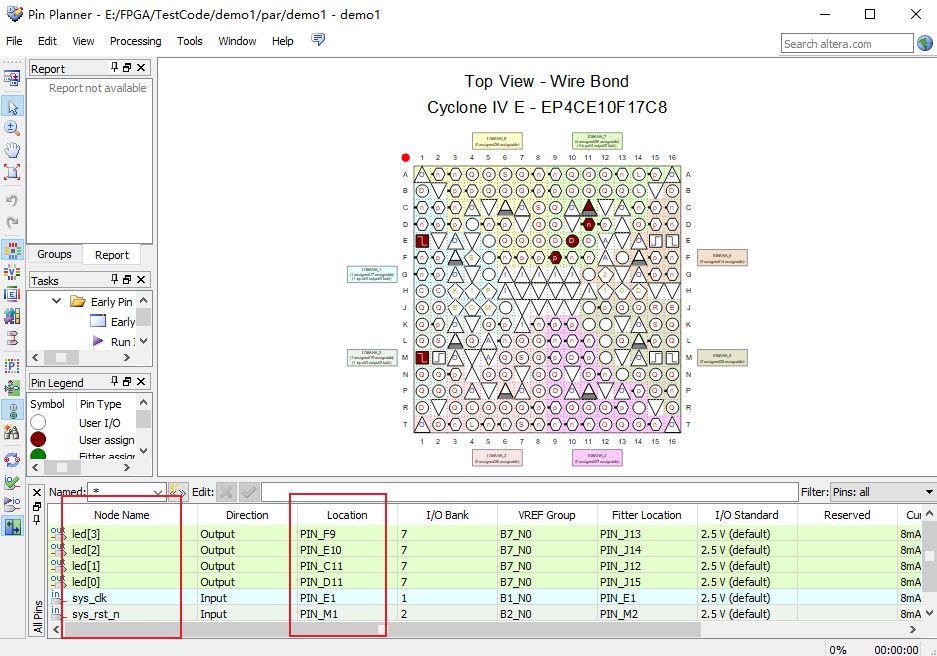This screenshot has width=937, height=656.
Task: Close the All Pins panel
Action: click(x=37, y=492)
